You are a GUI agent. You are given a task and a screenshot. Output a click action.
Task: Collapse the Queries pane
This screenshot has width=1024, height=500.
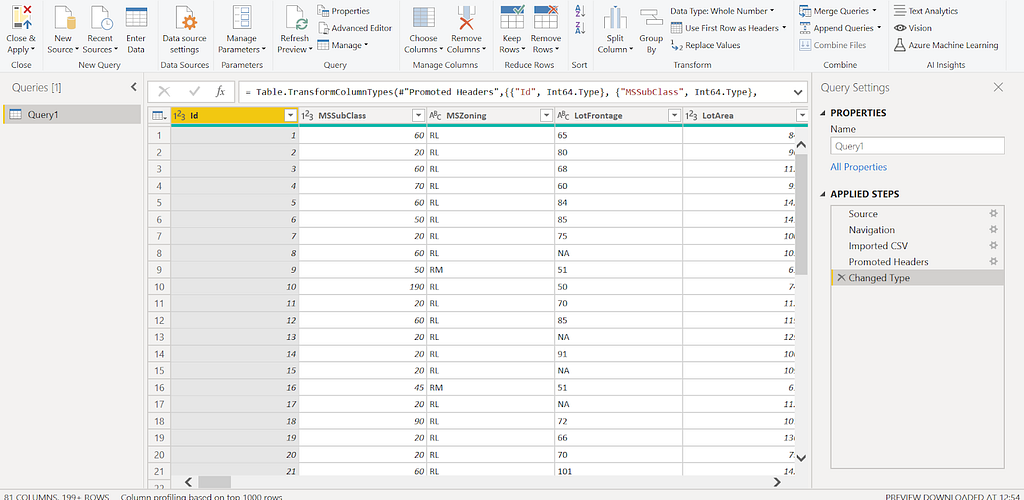[133, 87]
